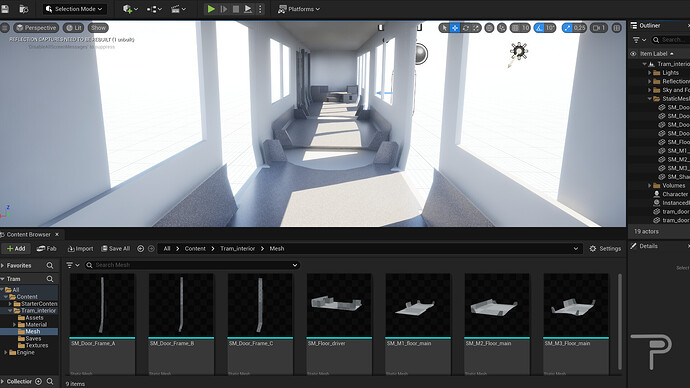This screenshot has width=690, height=388.
Task: Activate the Rotate tool in the viewport
Action: [x=466, y=28]
